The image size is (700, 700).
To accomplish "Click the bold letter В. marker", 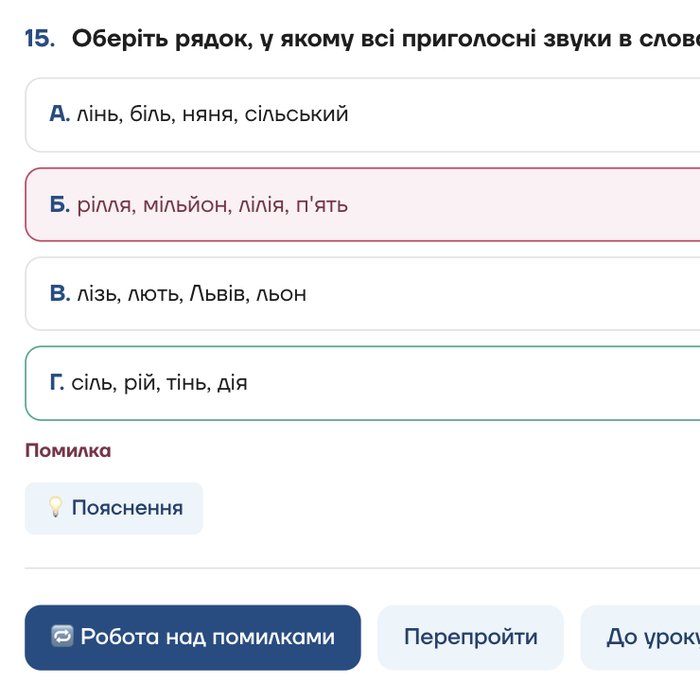I will [60, 293].
